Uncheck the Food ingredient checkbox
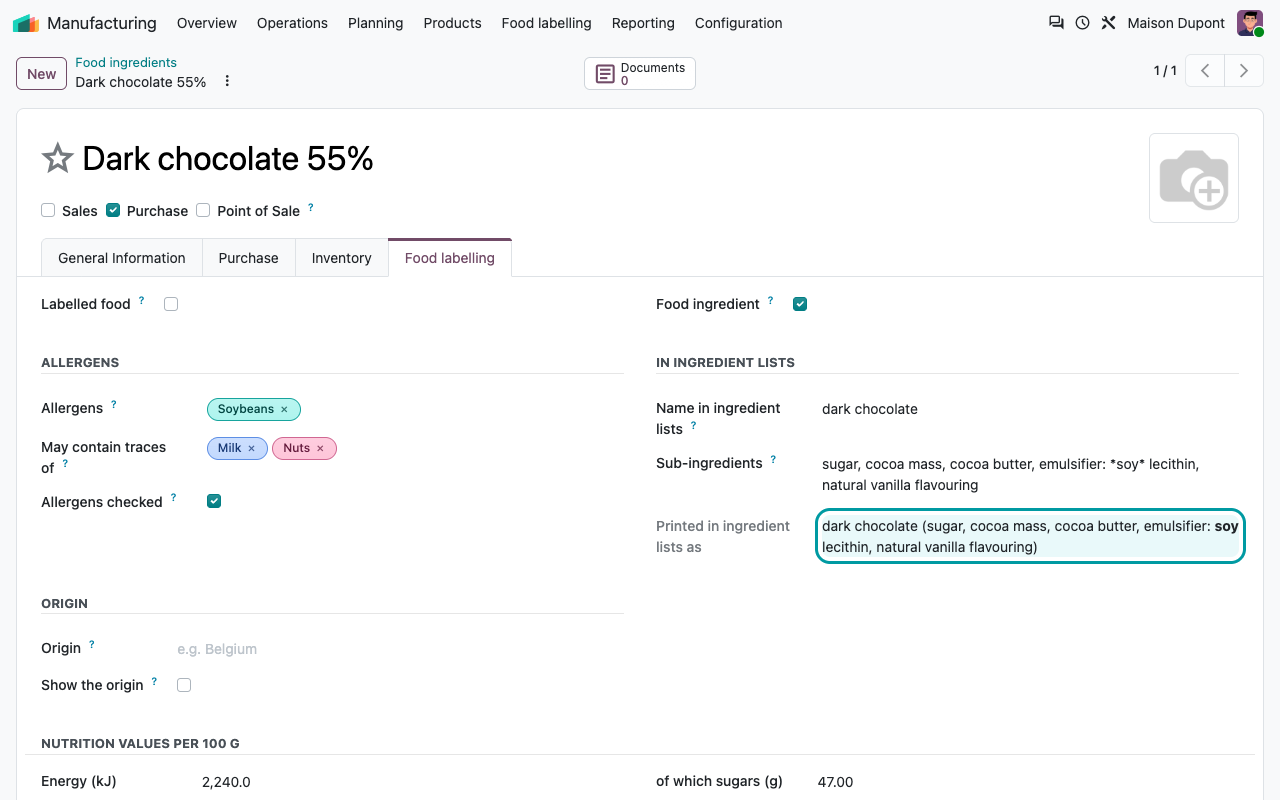Image resolution: width=1280 pixels, height=800 pixels. [800, 304]
